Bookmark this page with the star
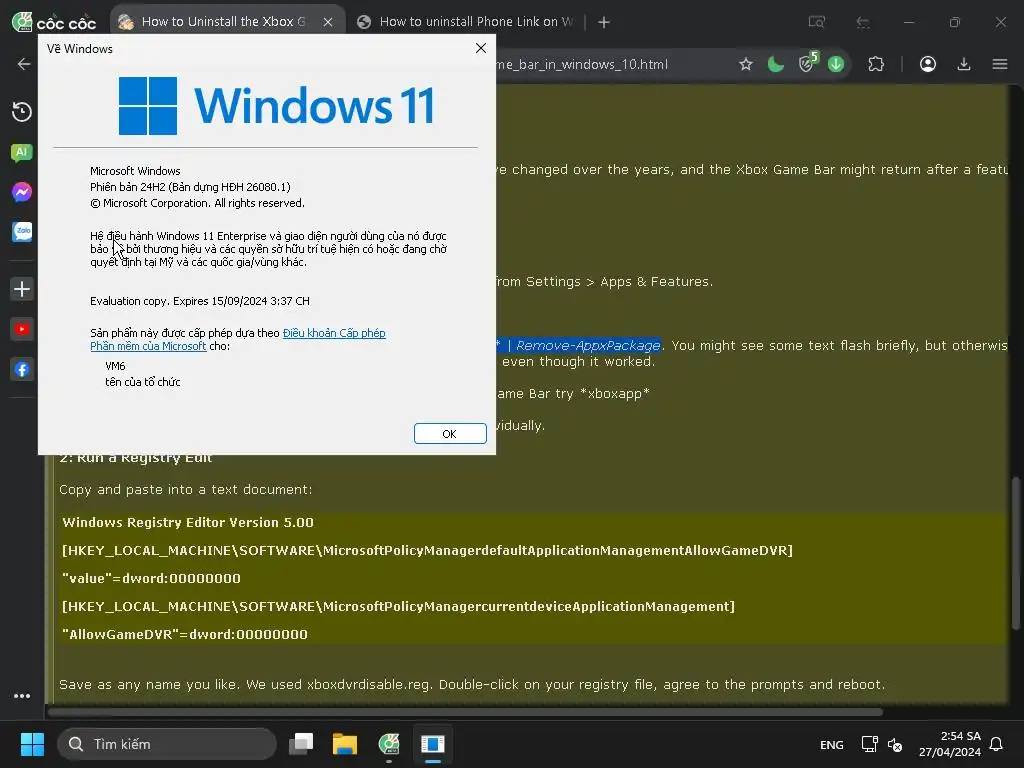The image size is (1024, 768). (746, 64)
